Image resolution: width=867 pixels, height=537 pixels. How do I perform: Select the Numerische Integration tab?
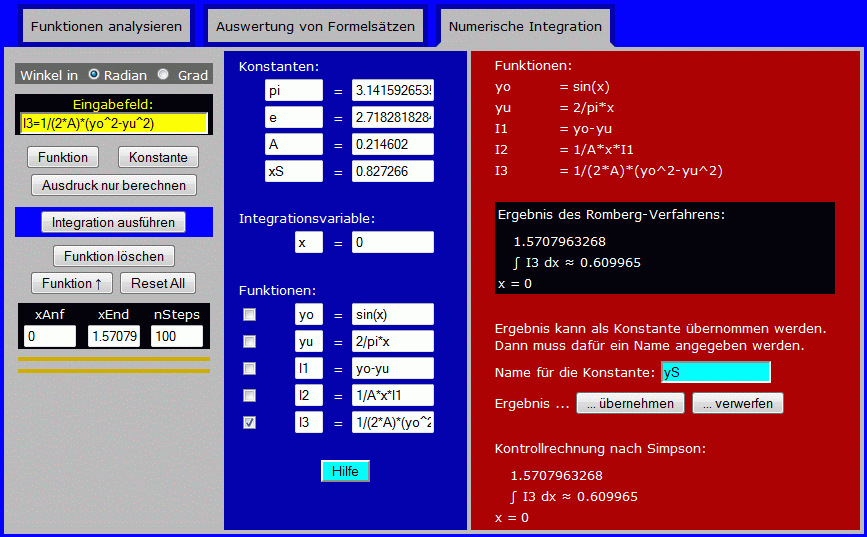tap(525, 27)
